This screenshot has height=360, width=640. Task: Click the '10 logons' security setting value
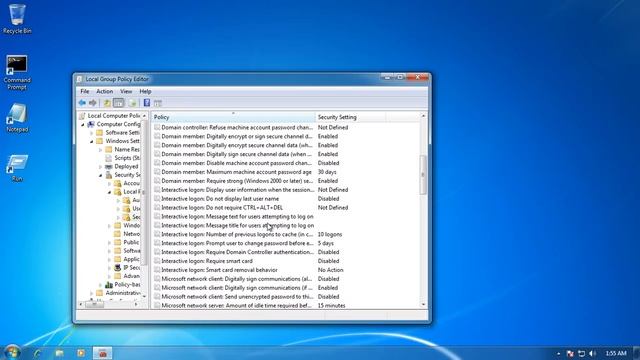pyautogui.click(x=330, y=235)
